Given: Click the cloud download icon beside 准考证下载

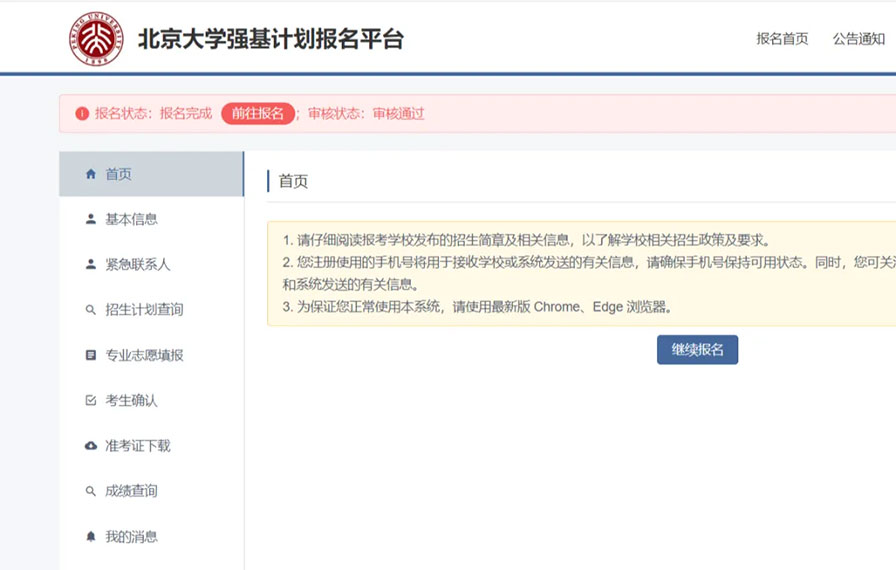Looking at the screenshot, I should point(90,445).
